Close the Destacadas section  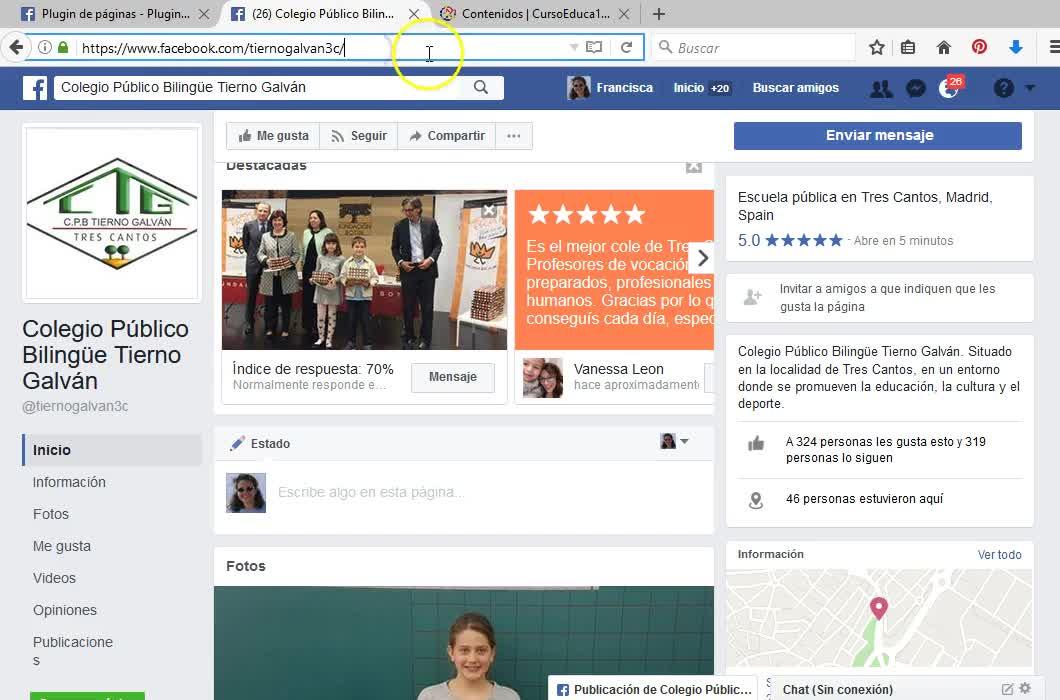tap(694, 166)
